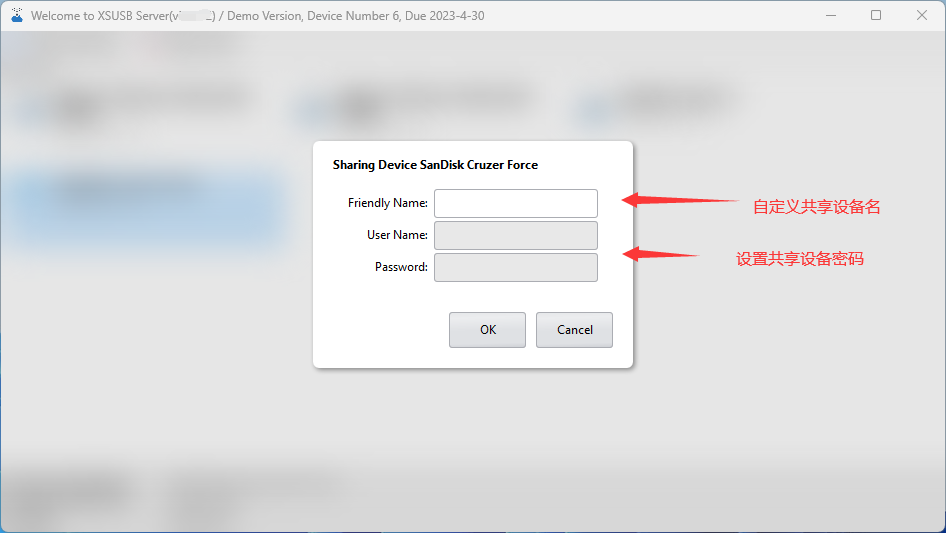Screen dimensions: 946x533
Task: Click the 'User Name:' label
Action: [x=397, y=235]
